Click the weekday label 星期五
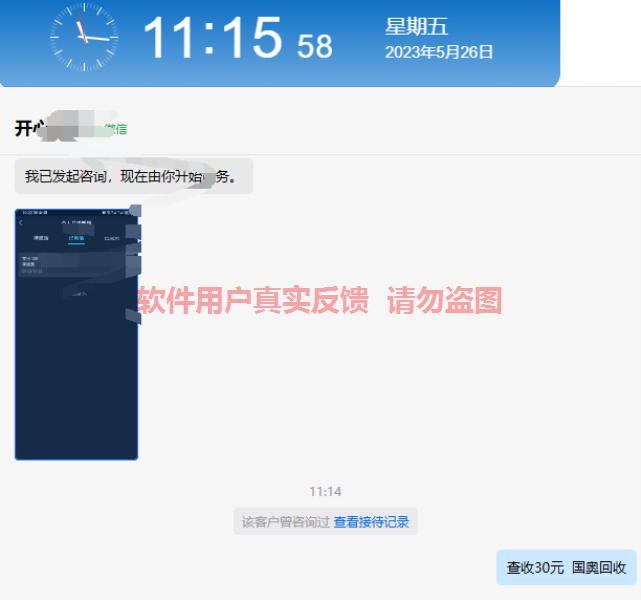The image size is (641, 600). 417,27
